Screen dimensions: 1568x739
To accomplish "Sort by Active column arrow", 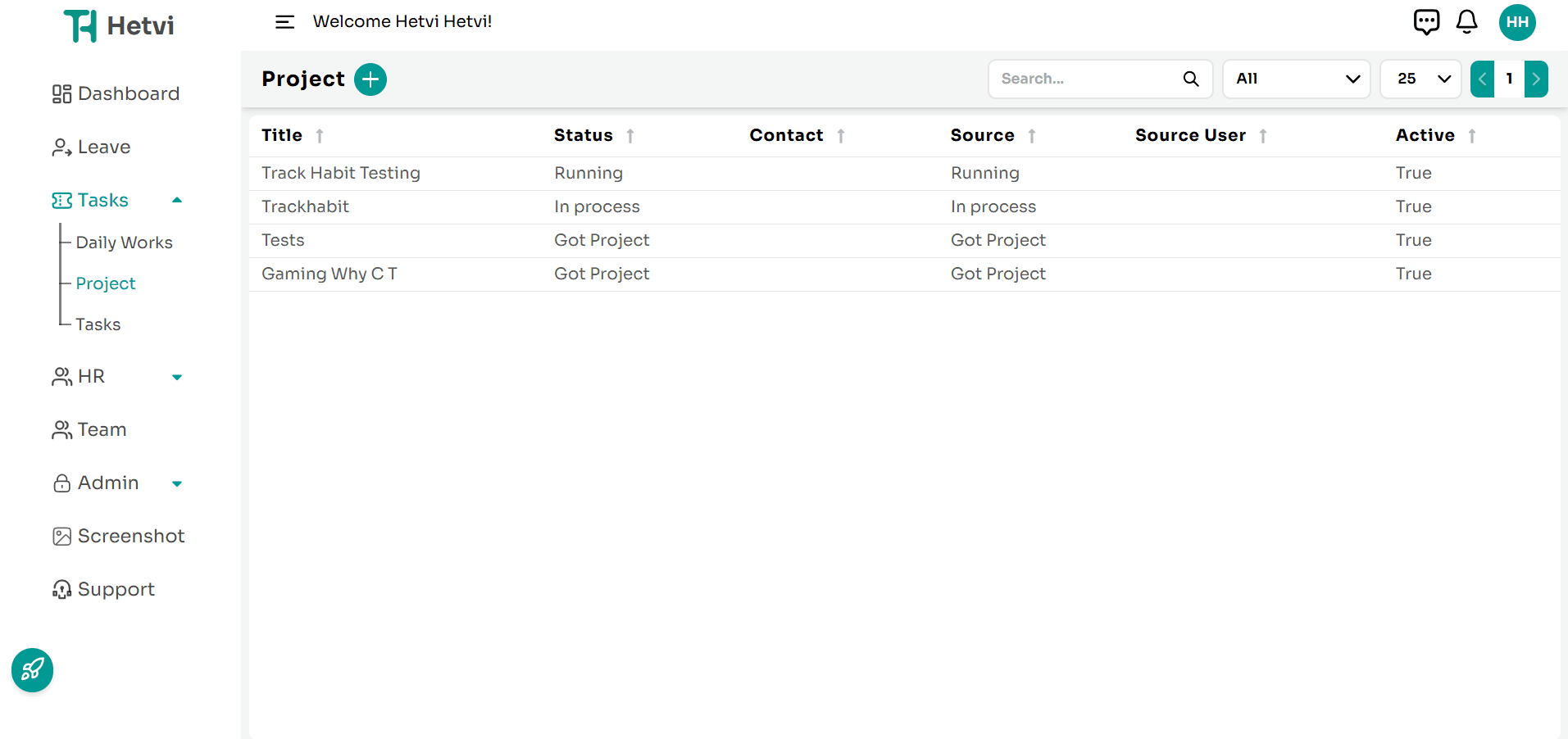I will [1472, 136].
